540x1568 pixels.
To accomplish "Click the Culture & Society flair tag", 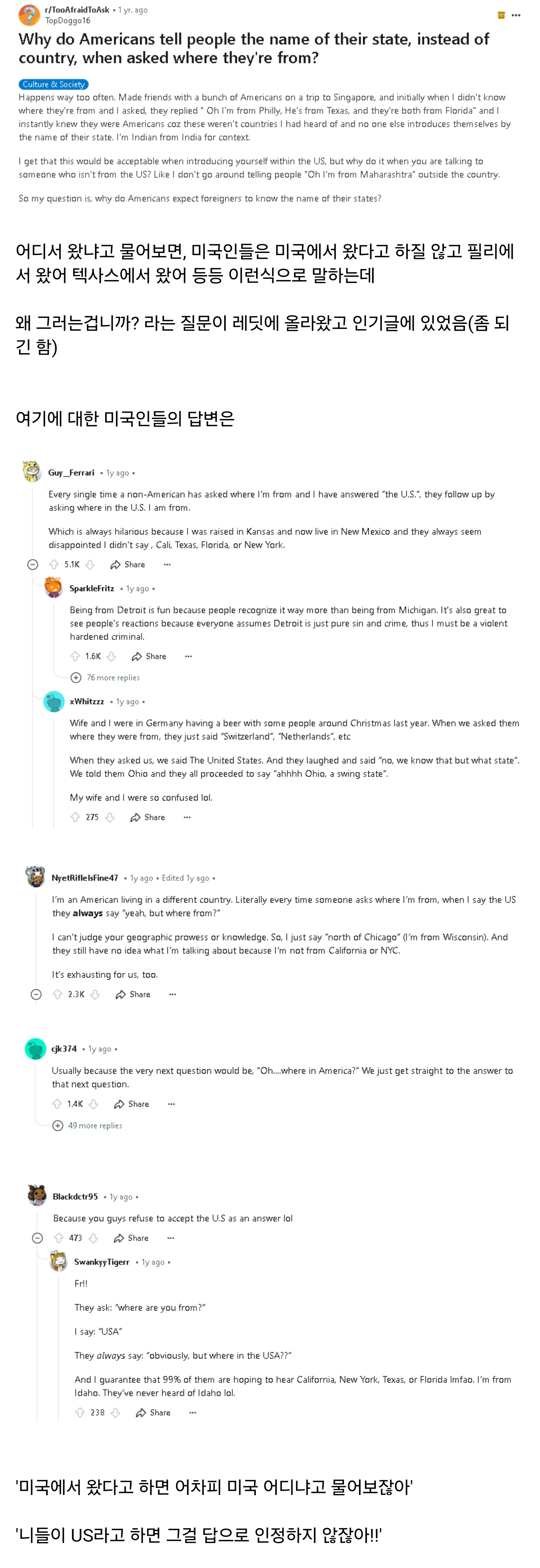I will point(54,84).
